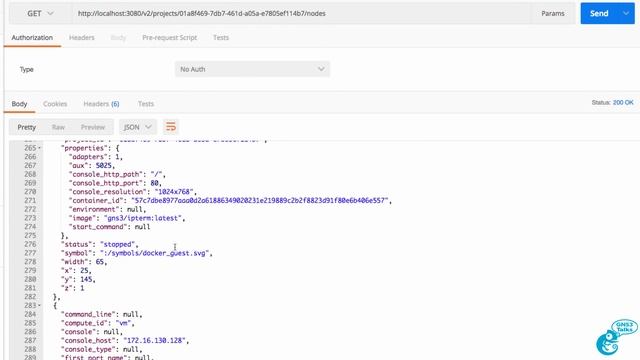Image resolution: width=640 pixels, height=360 pixels.
Task: Open the request Headers tab
Action: [x=82, y=38]
